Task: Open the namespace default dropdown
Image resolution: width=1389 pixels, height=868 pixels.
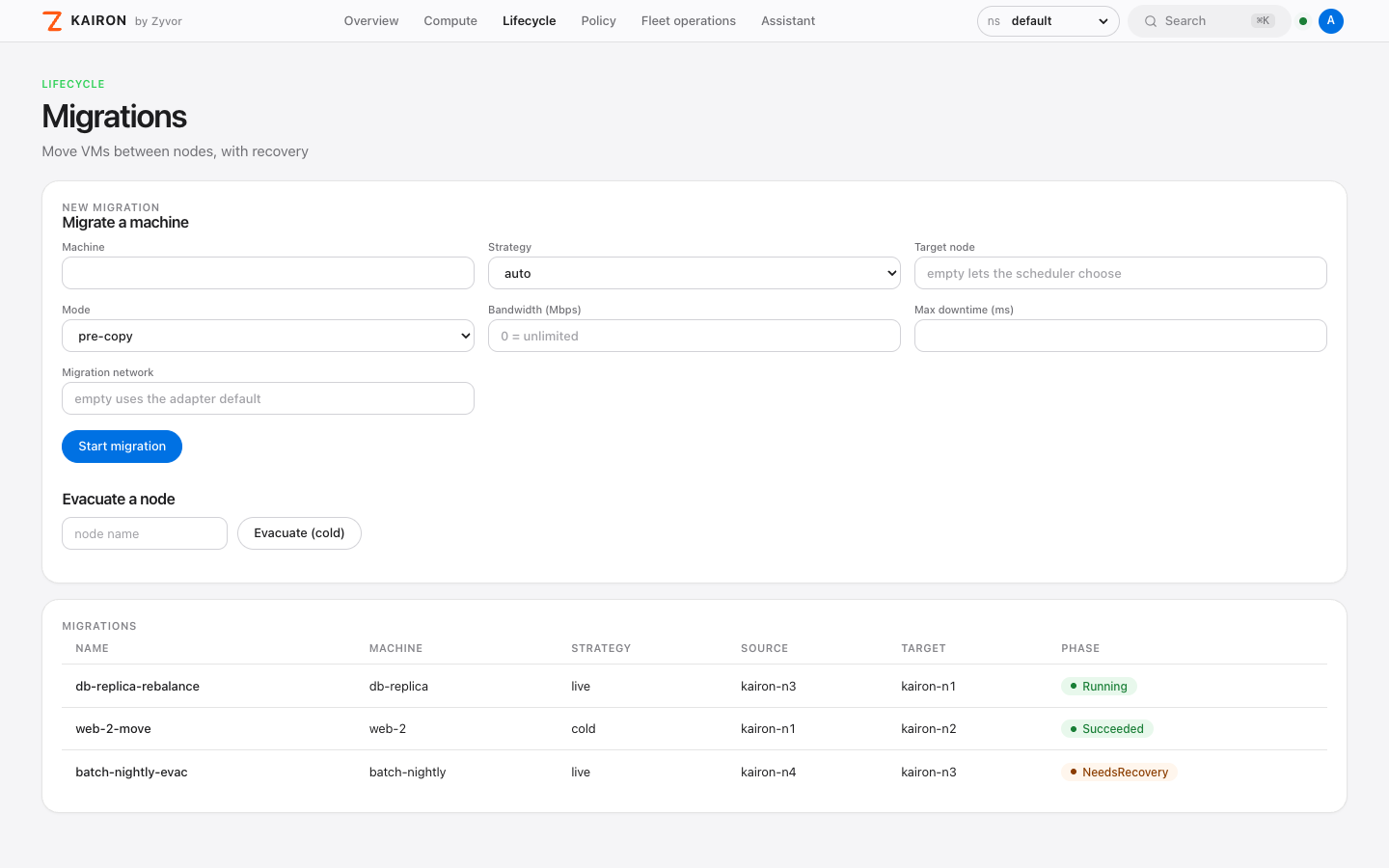Action: 1048,21
